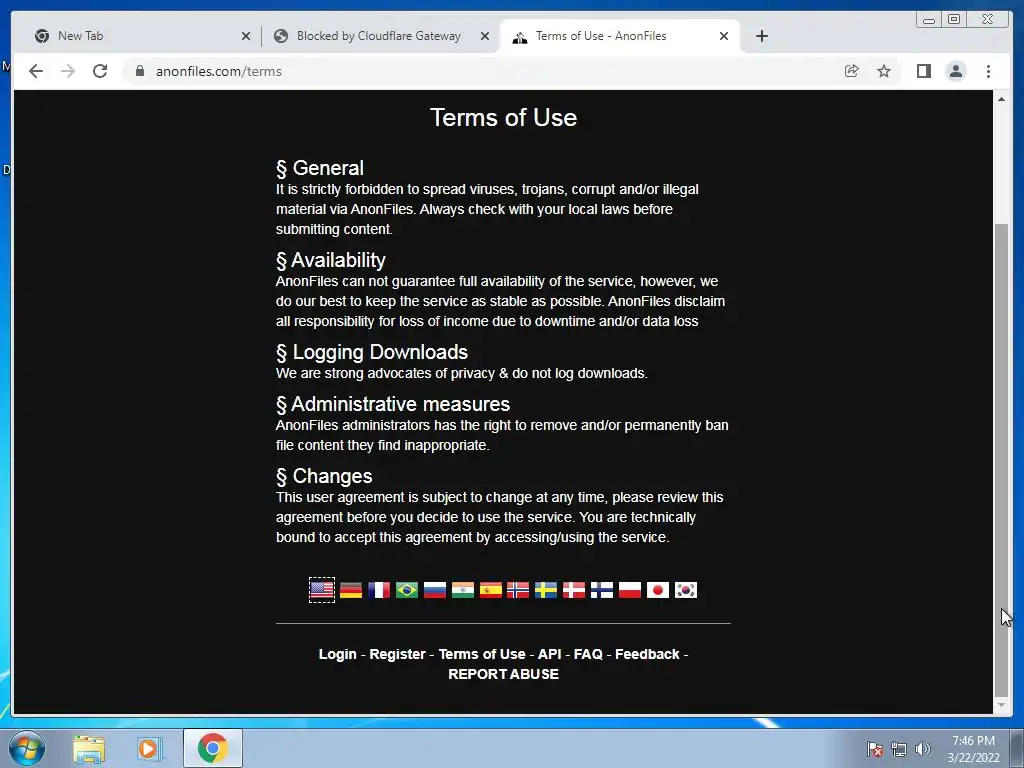Viewport: 1024px width, 768px height.
Task: Open a new browser tab
Action: (x=761, y=36)
